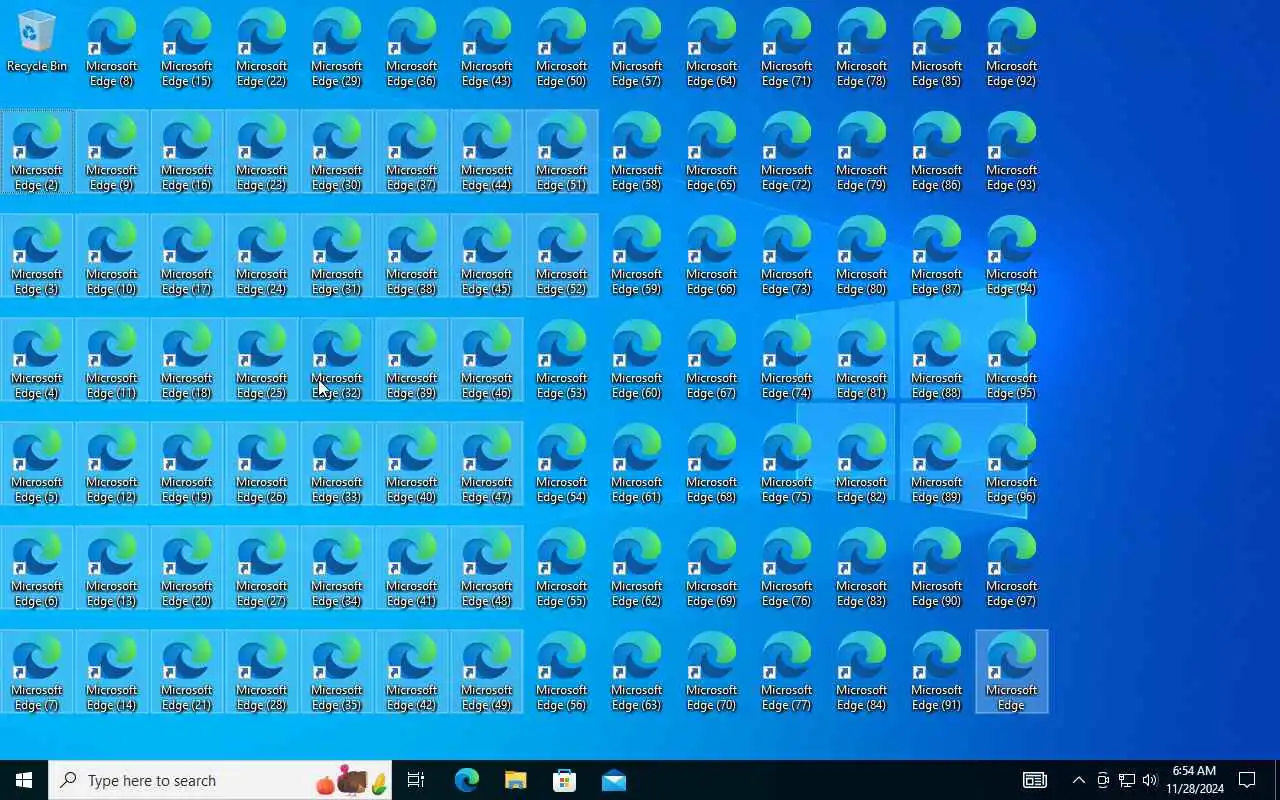Image resolution: width=1280 pixels, height=800 pixels.
Task: Select Microsoft Edge (52) desktop icon
Action: [x=562, y=256]
